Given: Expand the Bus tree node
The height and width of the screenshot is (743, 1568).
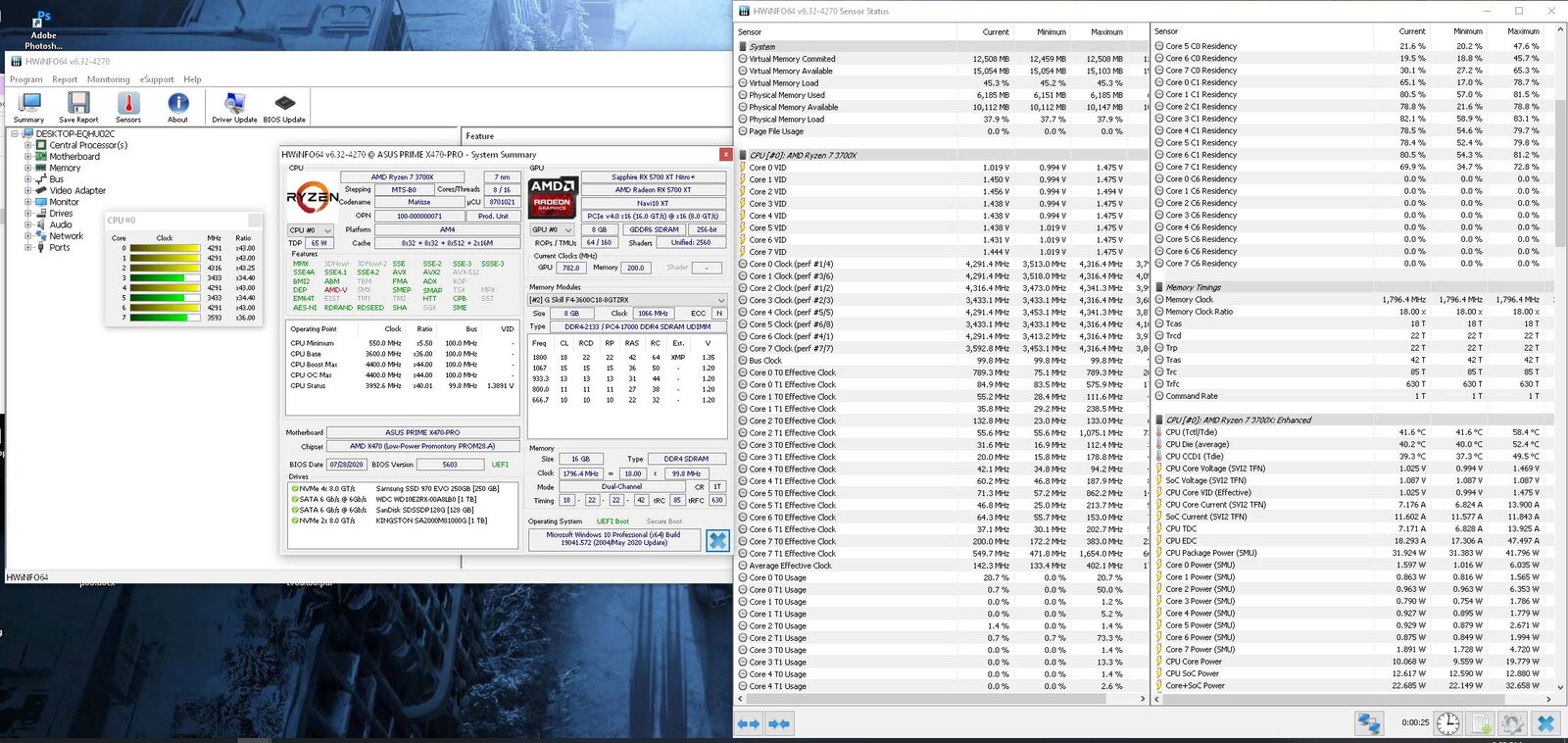Looking at the screenshot, I should [x=27, y=179].
